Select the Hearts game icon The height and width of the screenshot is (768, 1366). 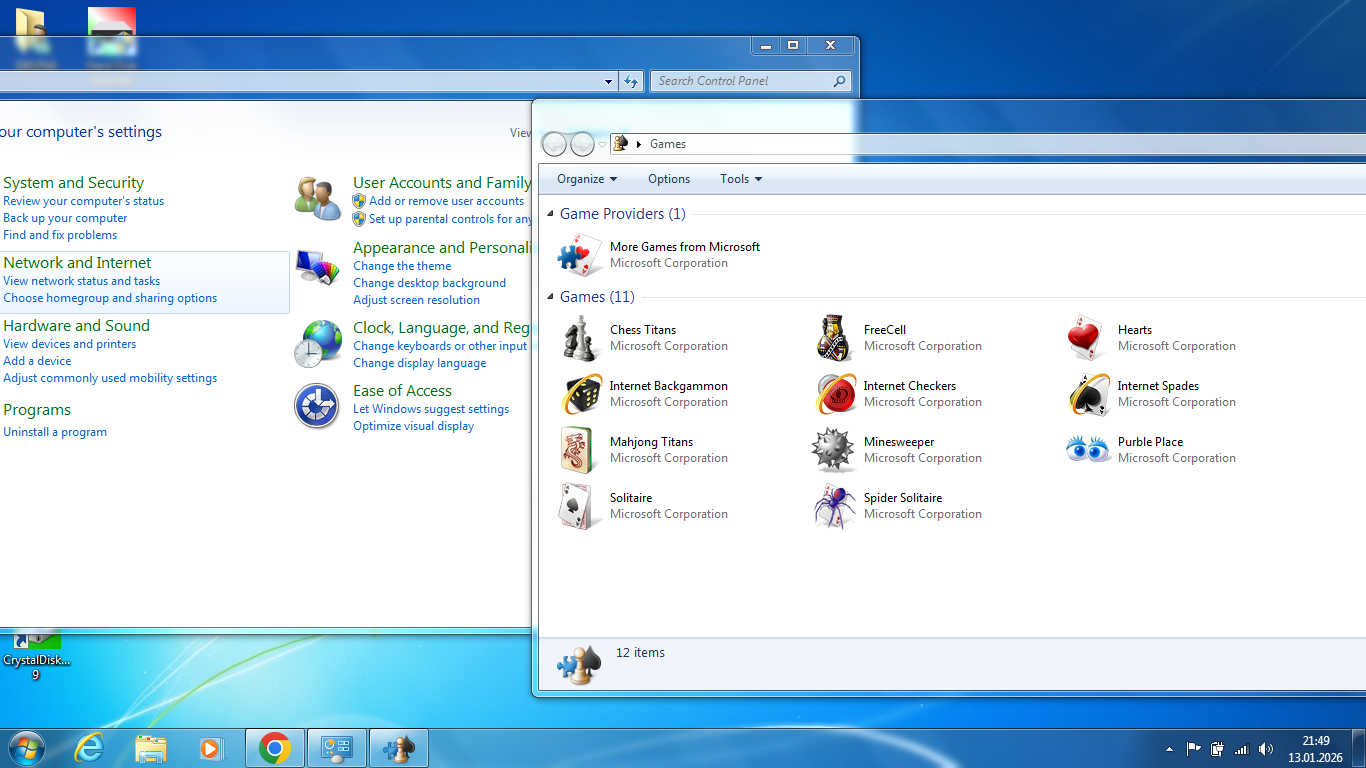(x=1088, y=338)
